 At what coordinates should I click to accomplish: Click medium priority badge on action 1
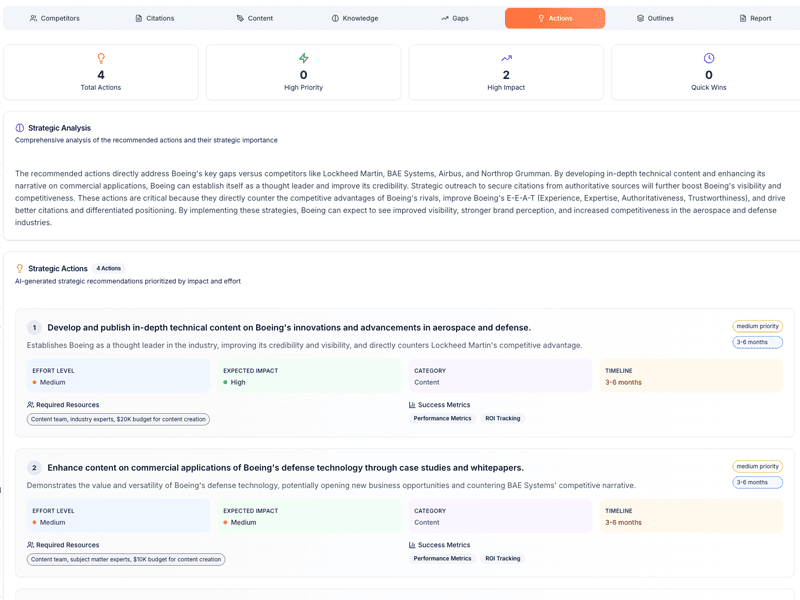pyautogui.click(x=757, y=326)
